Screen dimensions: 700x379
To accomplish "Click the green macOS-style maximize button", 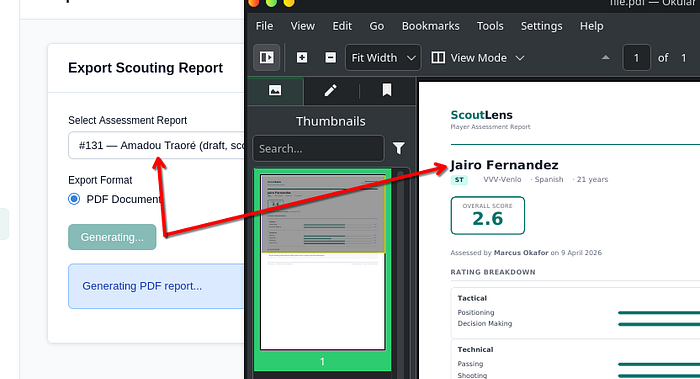I will click(271, 2).
